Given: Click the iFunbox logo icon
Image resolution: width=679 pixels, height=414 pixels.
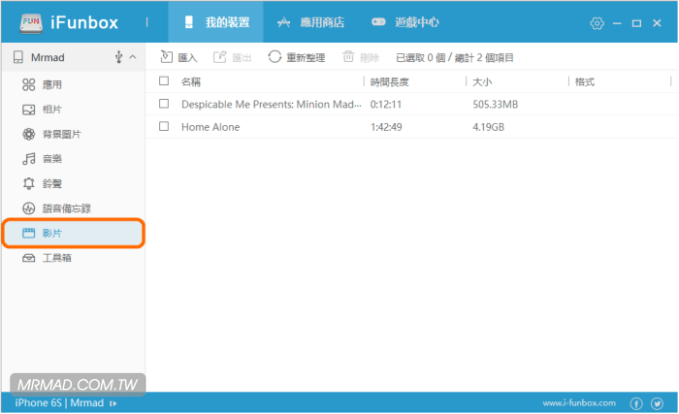Looking at the screenshot, I should click(x=31, y=23).
